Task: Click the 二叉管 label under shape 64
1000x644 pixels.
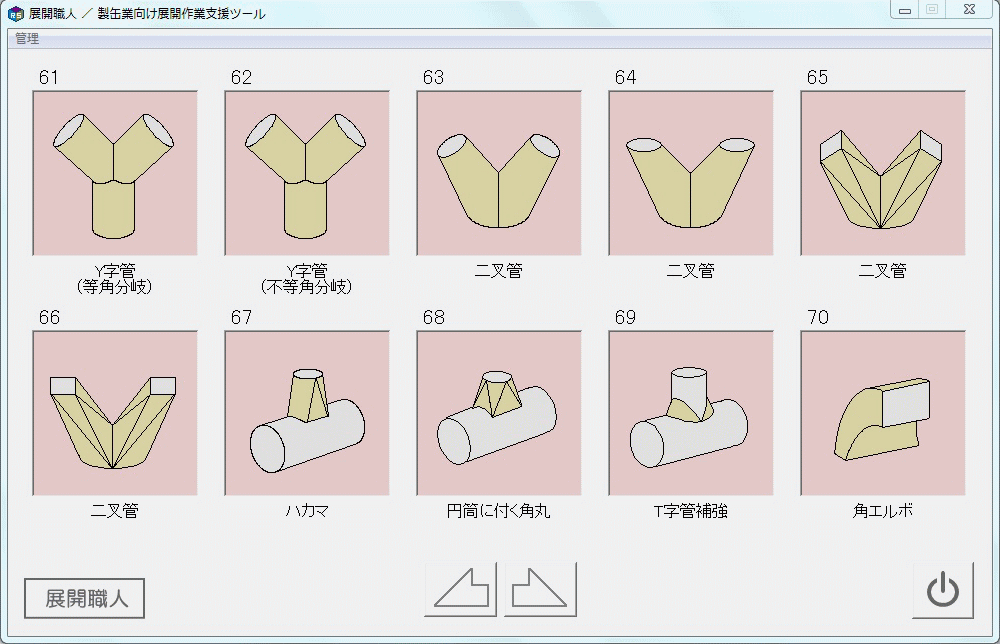Action: 691,271
